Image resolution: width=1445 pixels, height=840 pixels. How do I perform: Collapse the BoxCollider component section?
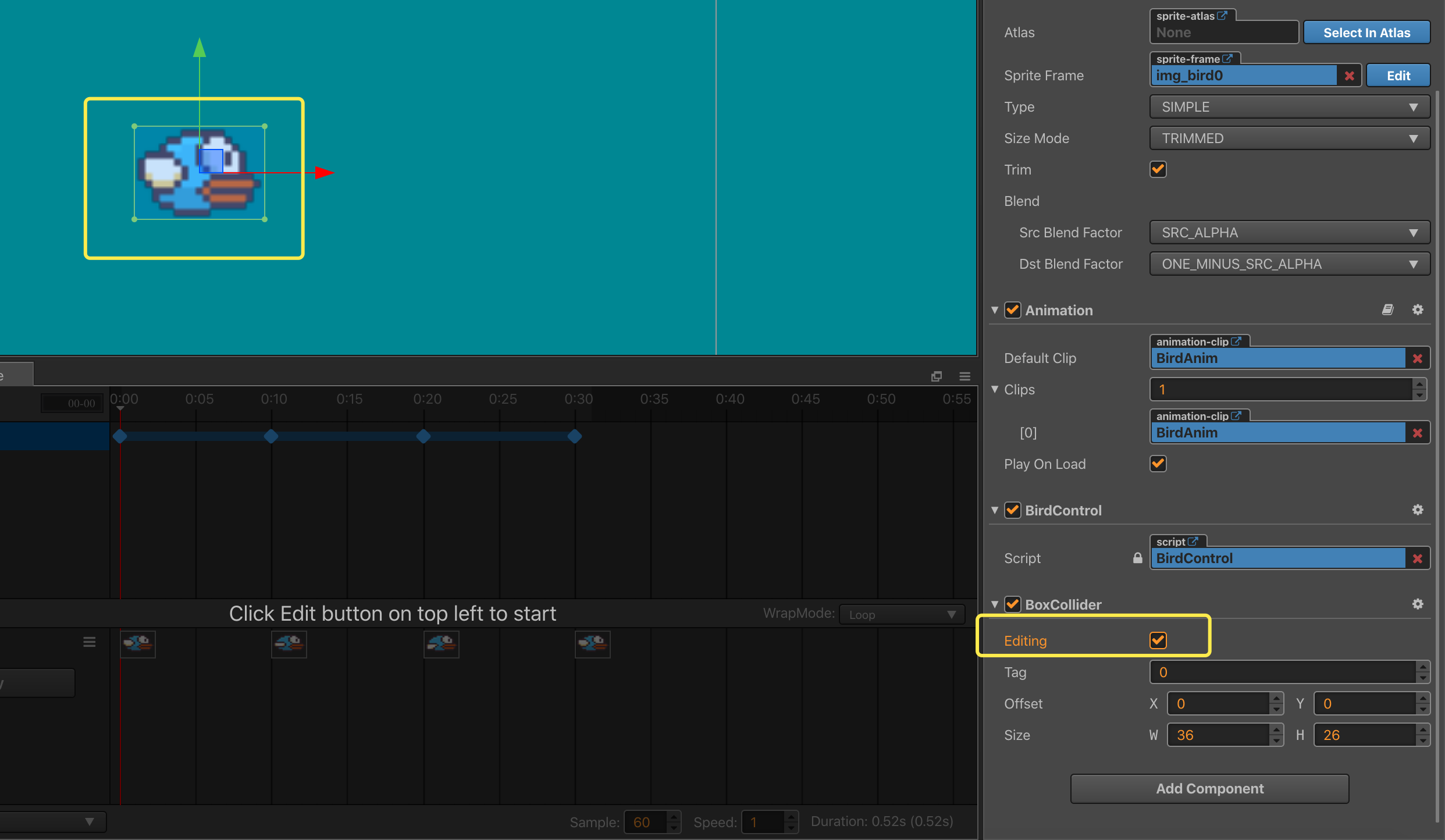point(995,604)
